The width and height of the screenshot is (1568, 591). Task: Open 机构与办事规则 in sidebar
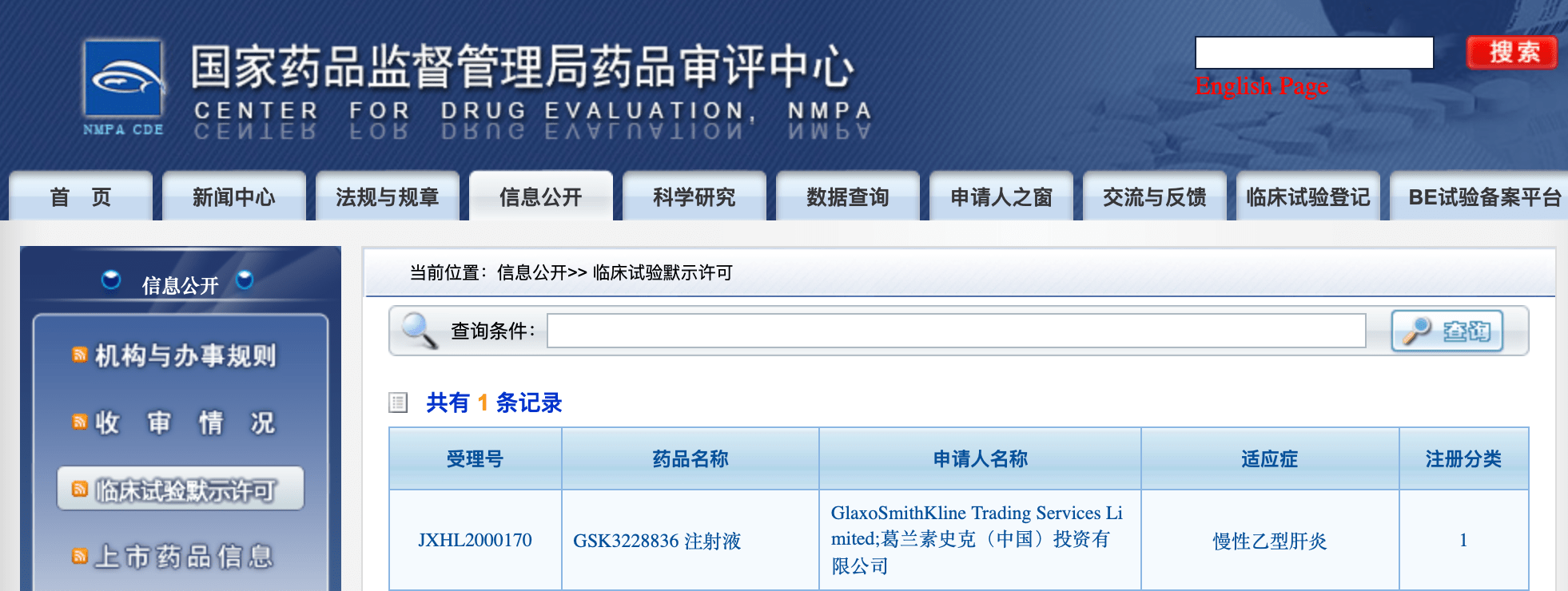tap(185, 355)
